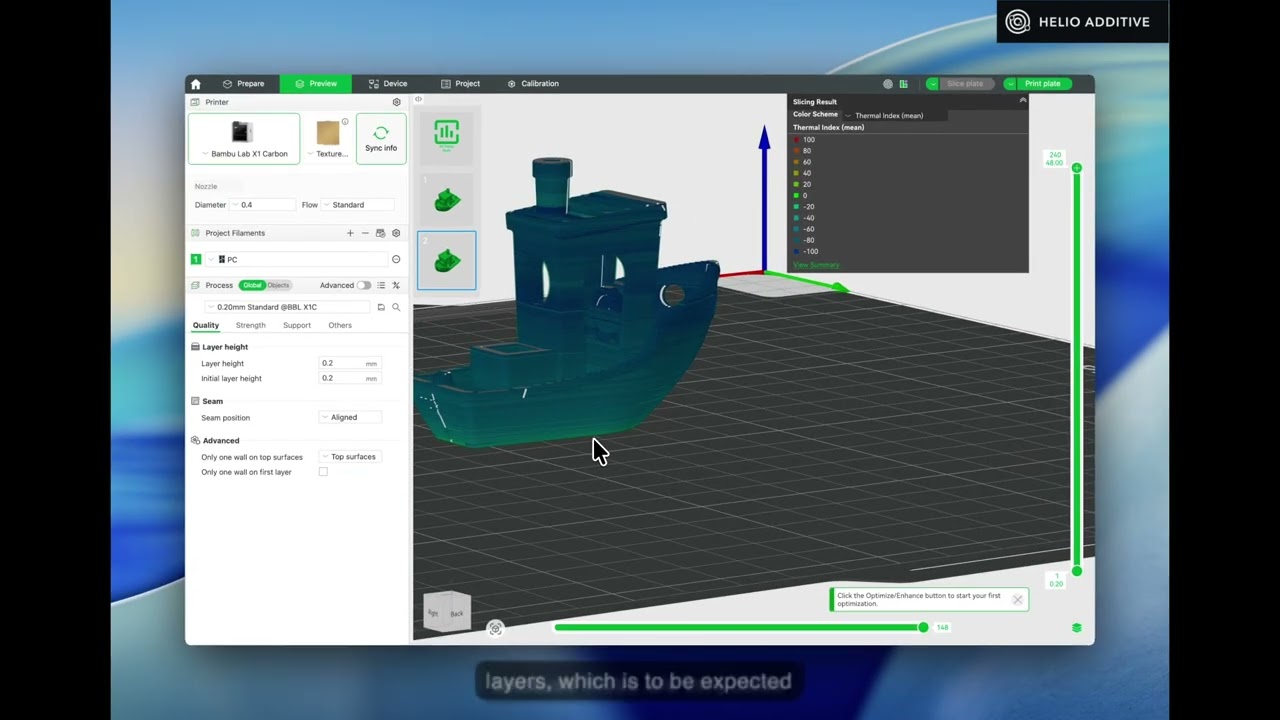The height and width of the screenshot is (720, 1280).
Task: Click the plus handle atop layer slider
Action: (x=1077, y=168)
